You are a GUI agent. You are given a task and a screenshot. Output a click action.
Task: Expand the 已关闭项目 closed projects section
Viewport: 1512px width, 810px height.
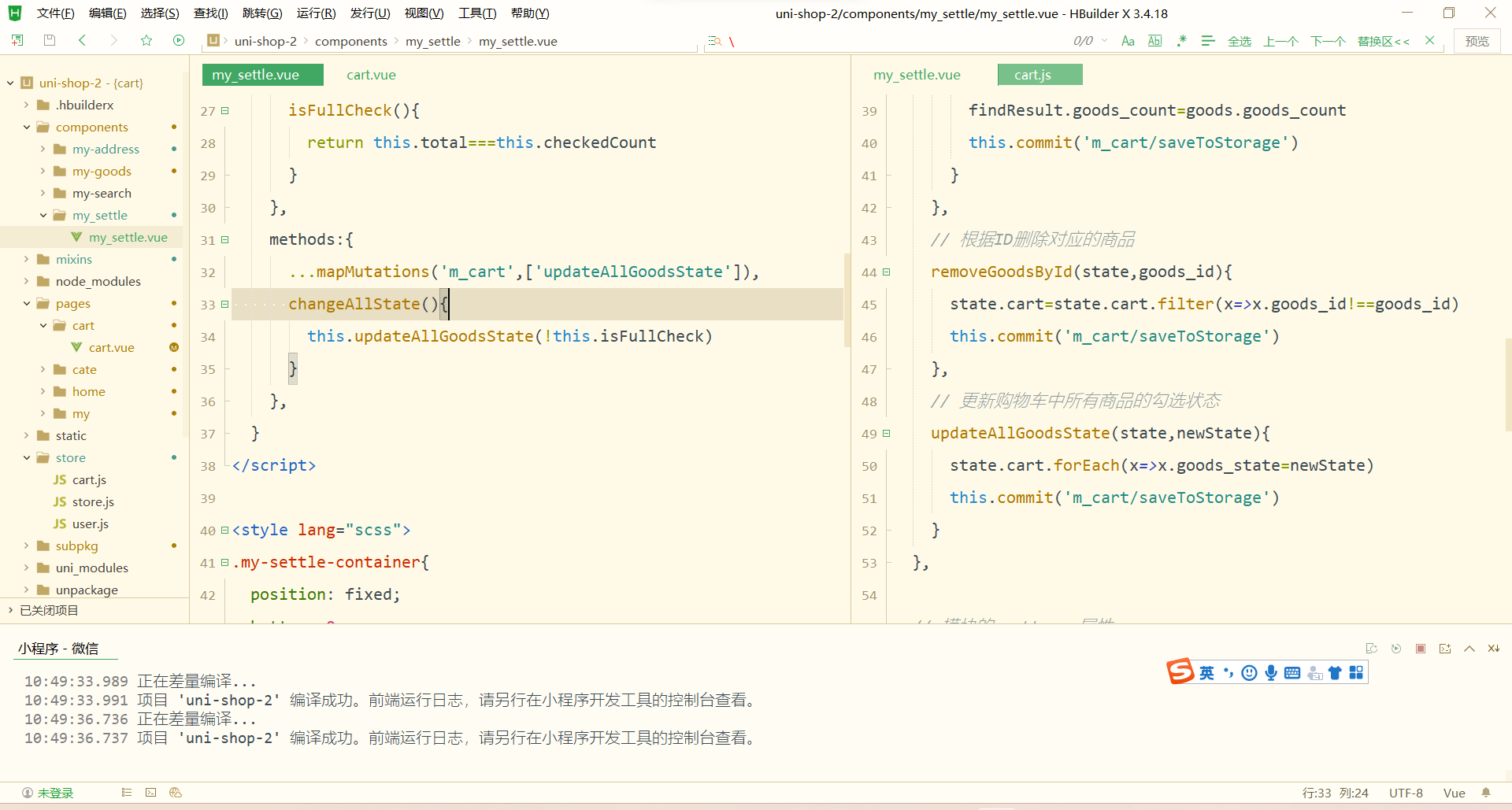10,610
